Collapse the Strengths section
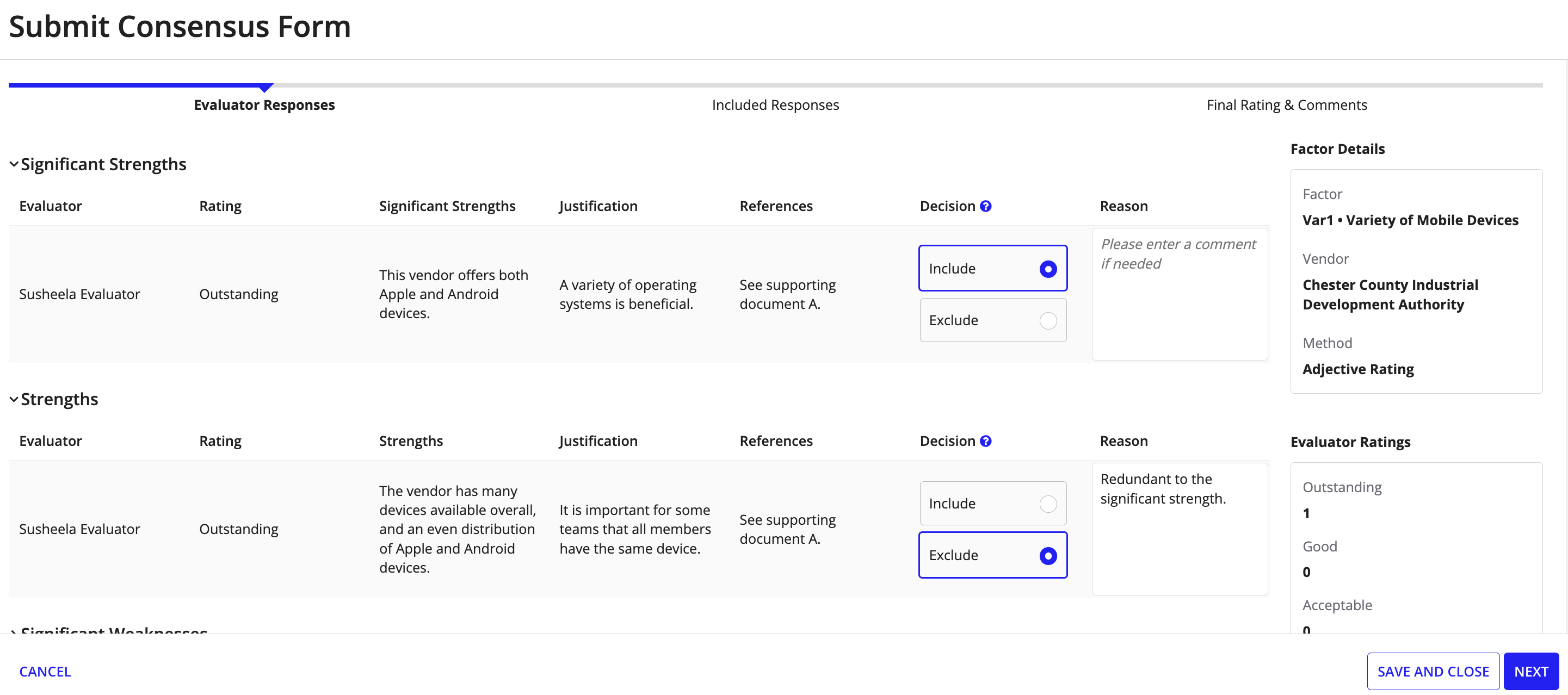The image size is (1568, 695). point(14,399)
